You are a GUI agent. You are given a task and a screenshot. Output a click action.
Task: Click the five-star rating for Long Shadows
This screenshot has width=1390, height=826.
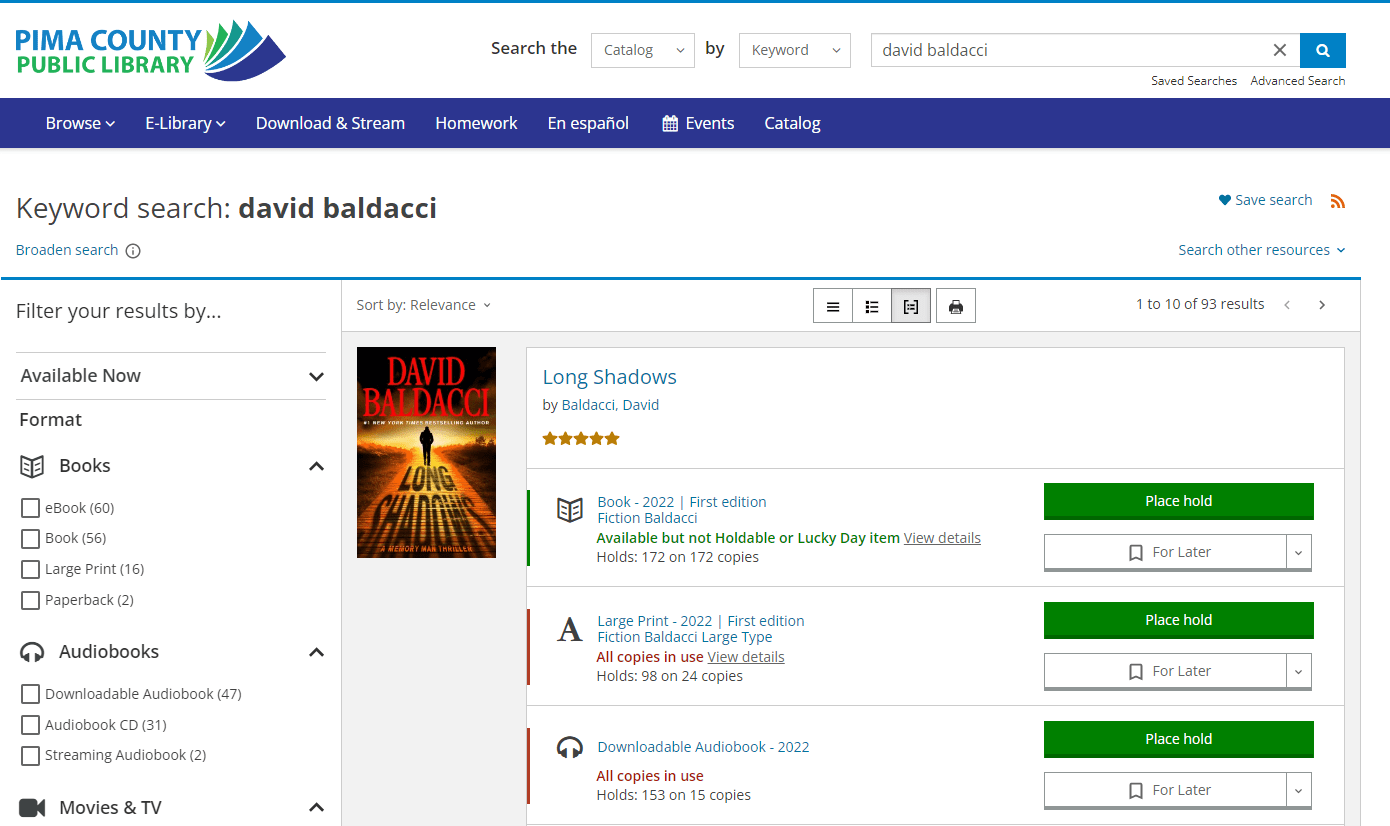click(581, 438)
